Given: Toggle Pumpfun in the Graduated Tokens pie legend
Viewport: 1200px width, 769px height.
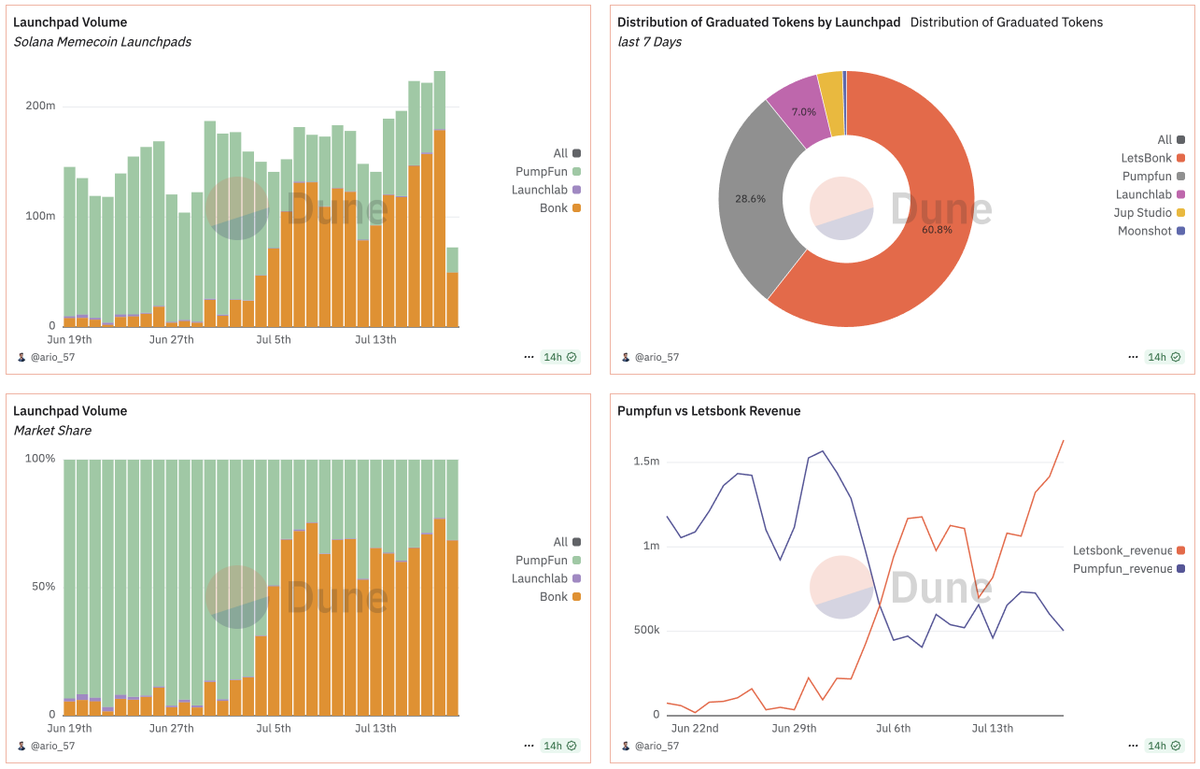Looking at the screenshot, I should (1153, 176).
